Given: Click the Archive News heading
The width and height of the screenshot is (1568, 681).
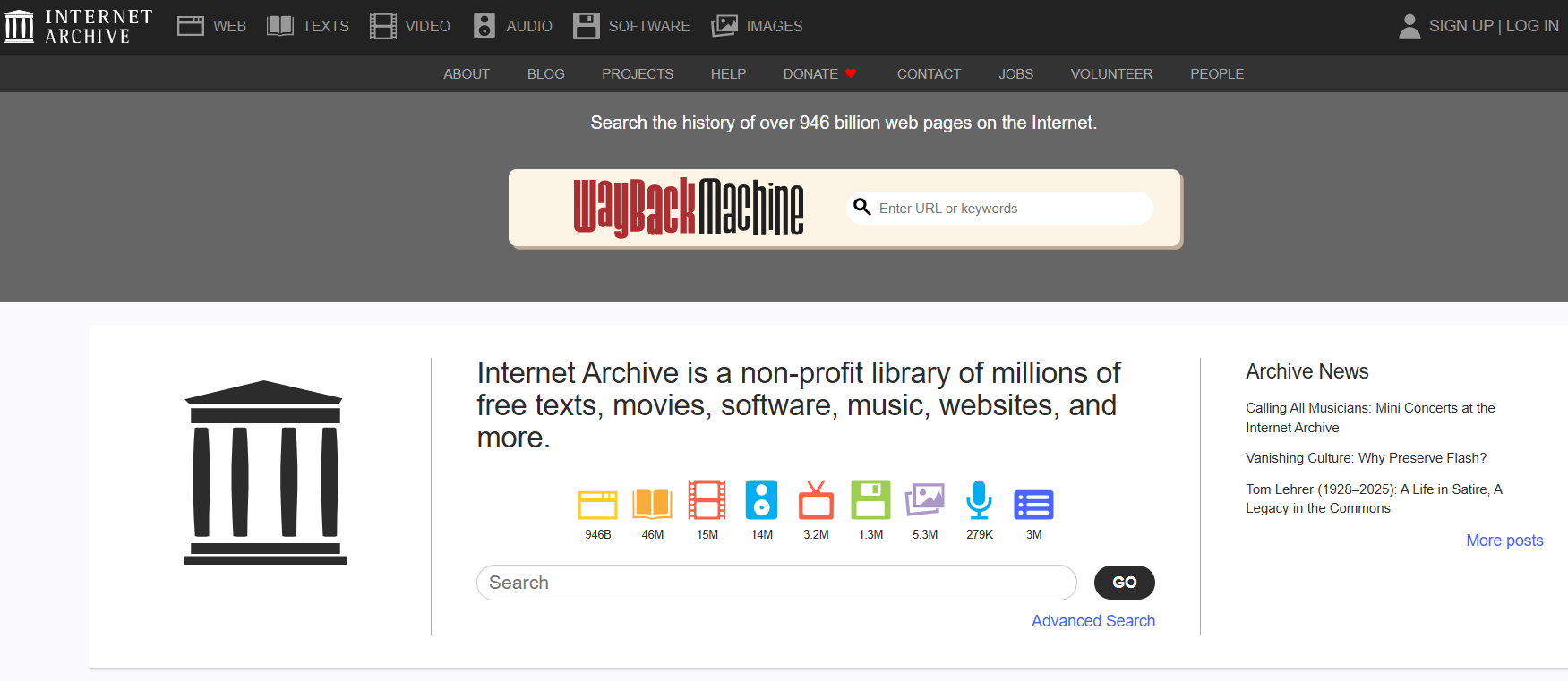Looking at the screenshot, I should 1307,371.
